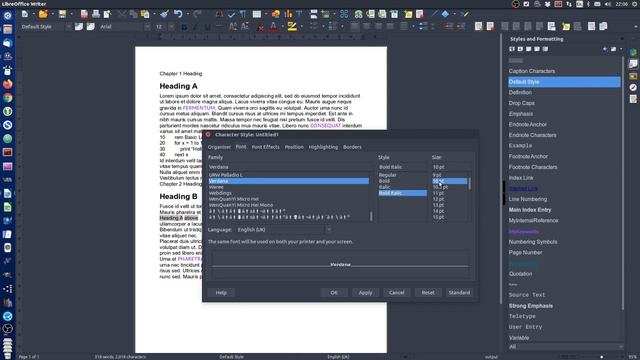Click the Print toolbar icon
Image resolution: width=640 pixels, height=360 pixels.
coord(96,14)
